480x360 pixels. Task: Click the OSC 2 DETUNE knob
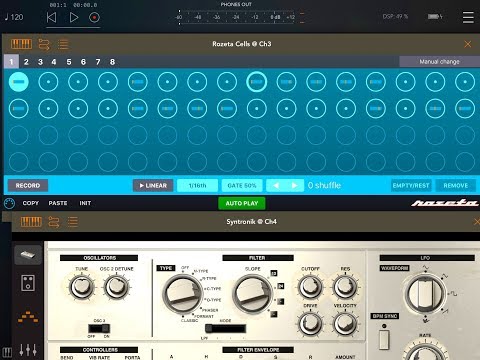coord(117,287)
